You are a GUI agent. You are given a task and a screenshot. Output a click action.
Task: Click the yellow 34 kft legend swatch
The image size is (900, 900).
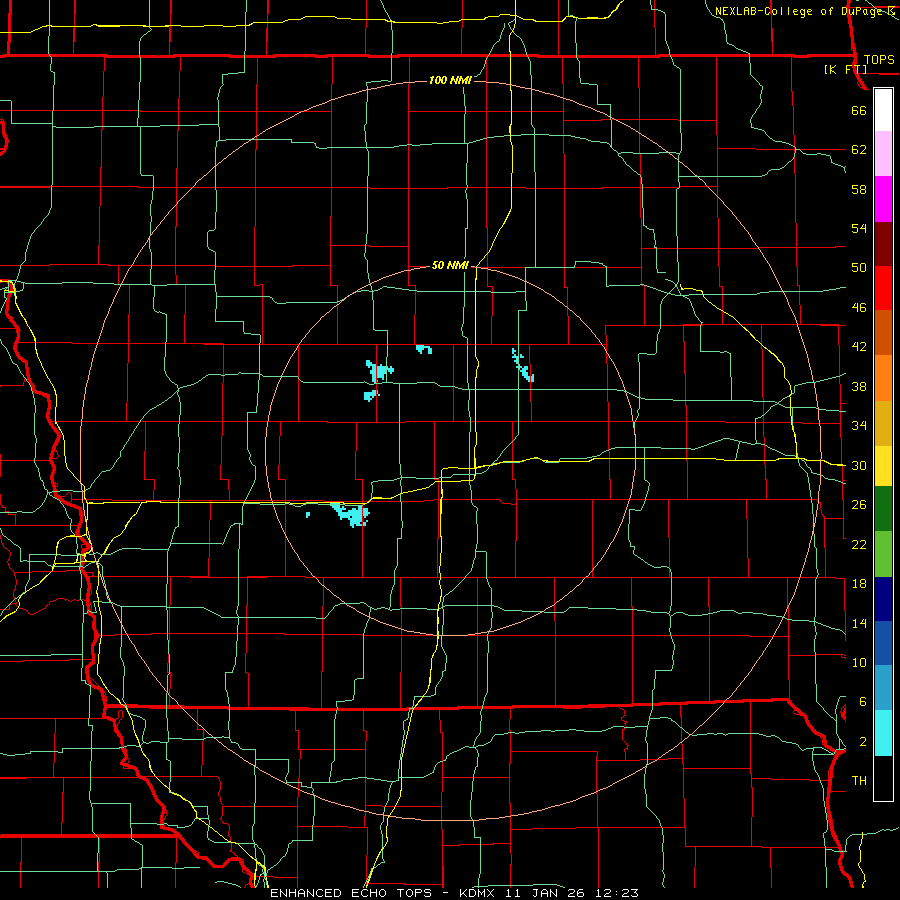click(883, 465)
